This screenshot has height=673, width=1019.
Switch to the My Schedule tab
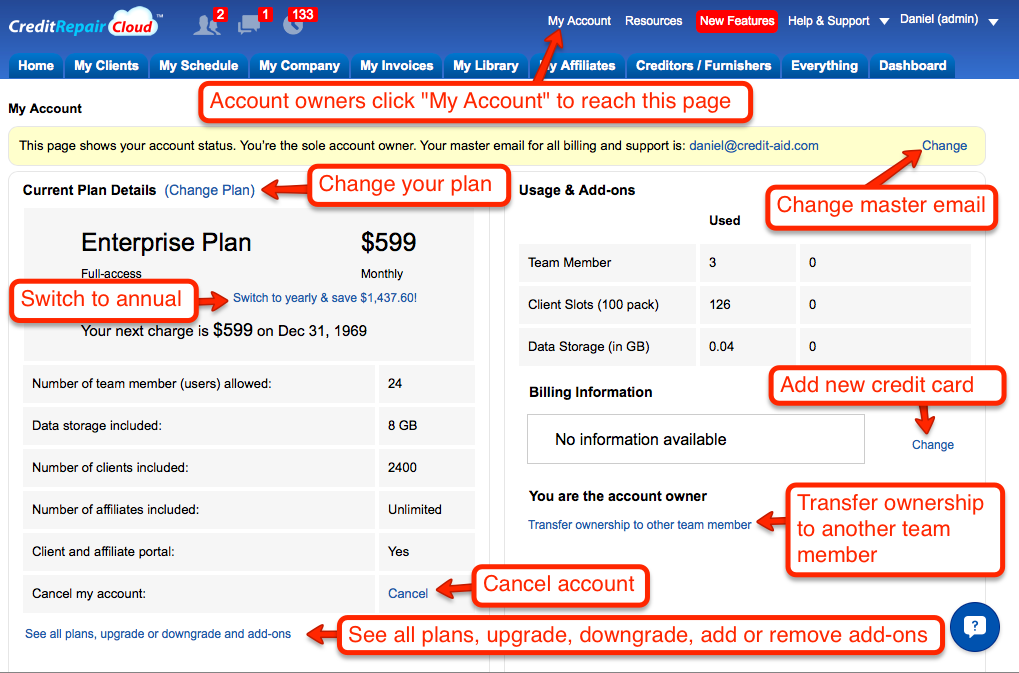[x=199, y=66]
